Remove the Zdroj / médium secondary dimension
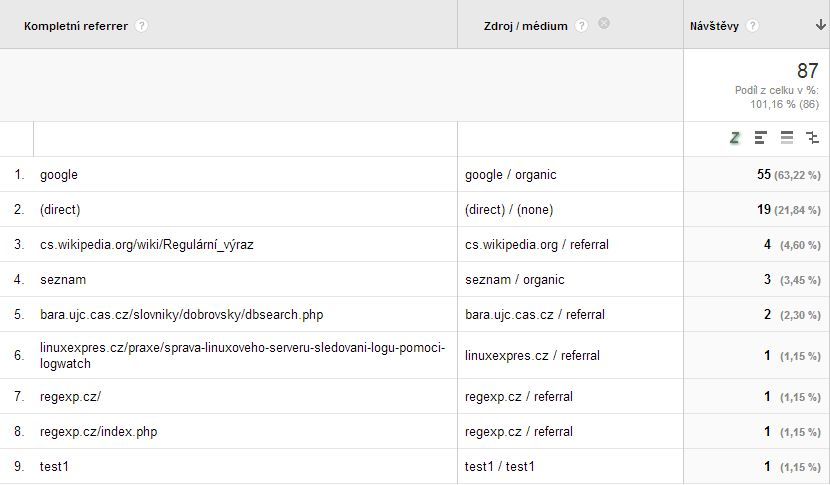The image size is (830, 485). (604, 23)
